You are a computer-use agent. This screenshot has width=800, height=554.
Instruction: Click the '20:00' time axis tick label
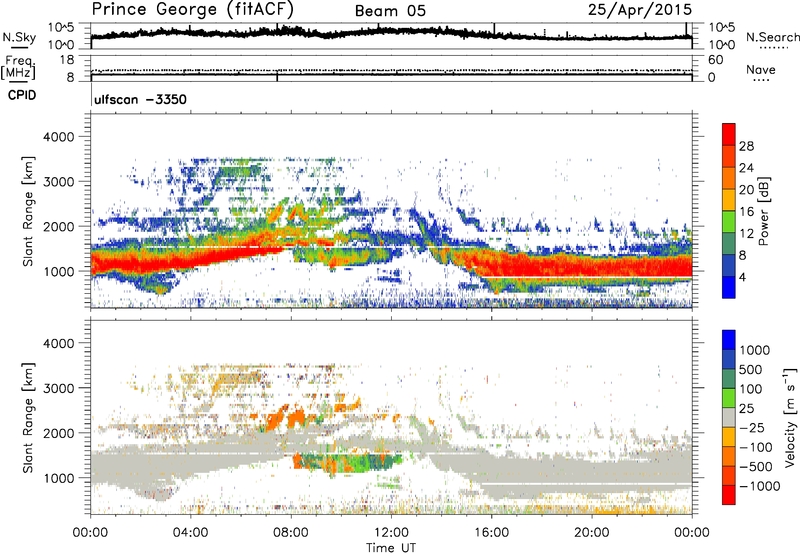tap(591, 533)
